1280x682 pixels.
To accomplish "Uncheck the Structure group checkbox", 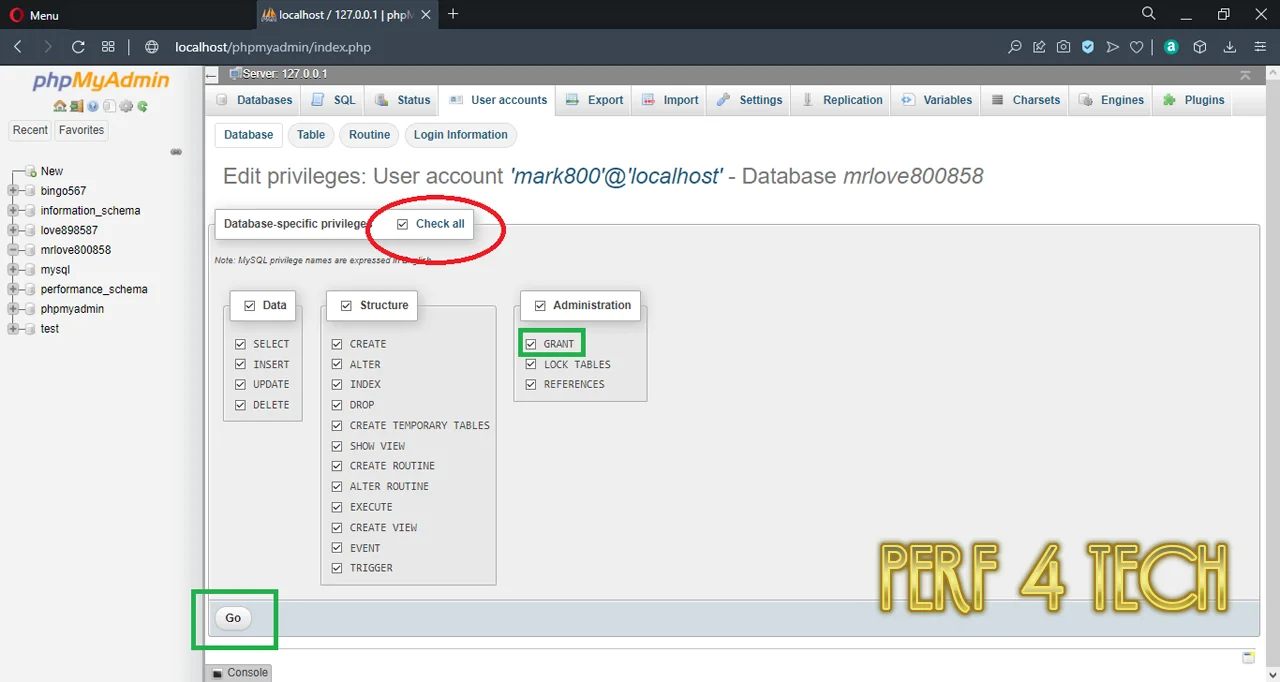I will (345, 306).
